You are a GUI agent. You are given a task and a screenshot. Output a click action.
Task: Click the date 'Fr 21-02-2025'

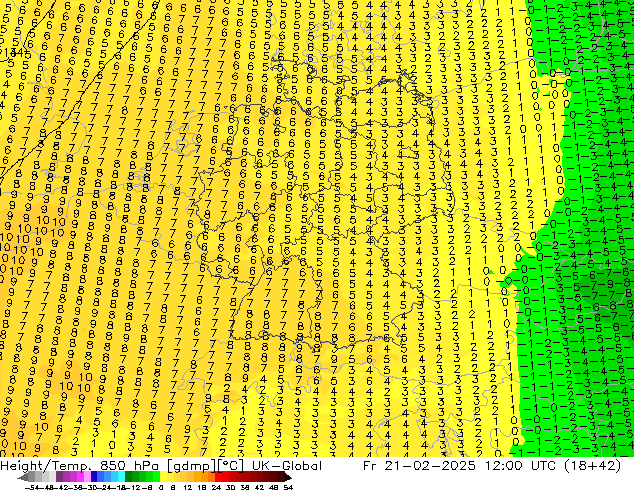pyautogui.click(x=419, y=466)
